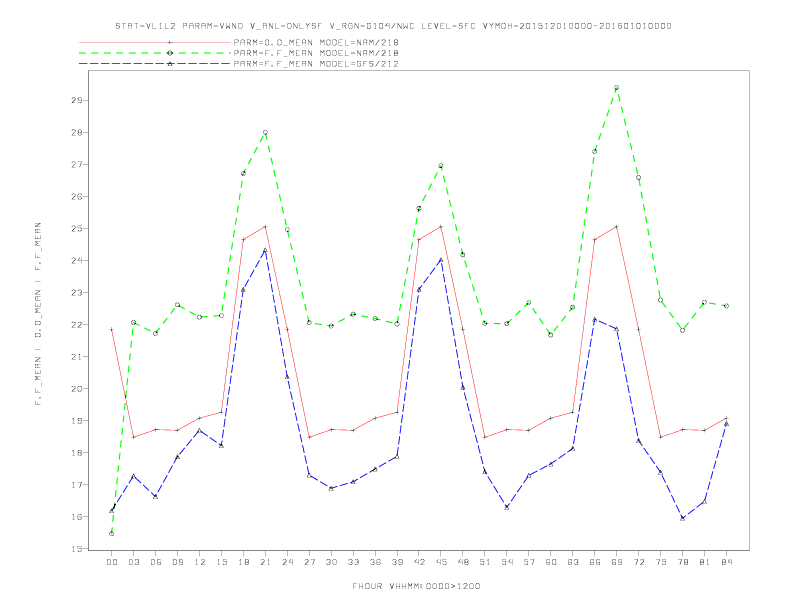Image resolution: width=792 pixels, height=612 pixels.
Task: Click x-axis tick label 45
Action: (x=441, y=562)
